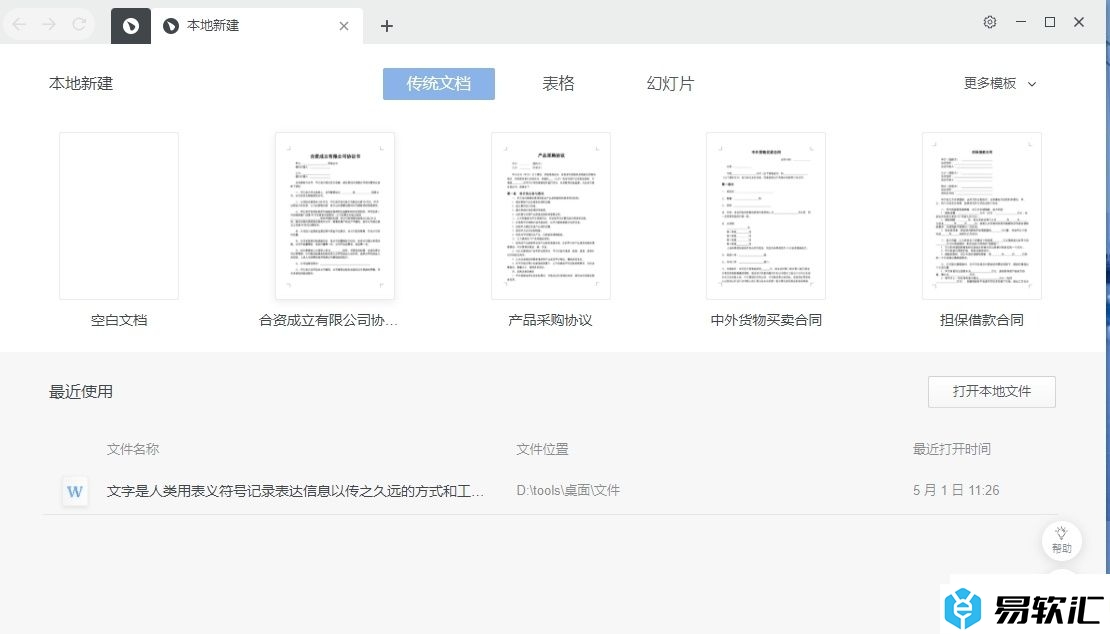Open recent file 文字是人类用表义符号

click(x=295, y=491)
